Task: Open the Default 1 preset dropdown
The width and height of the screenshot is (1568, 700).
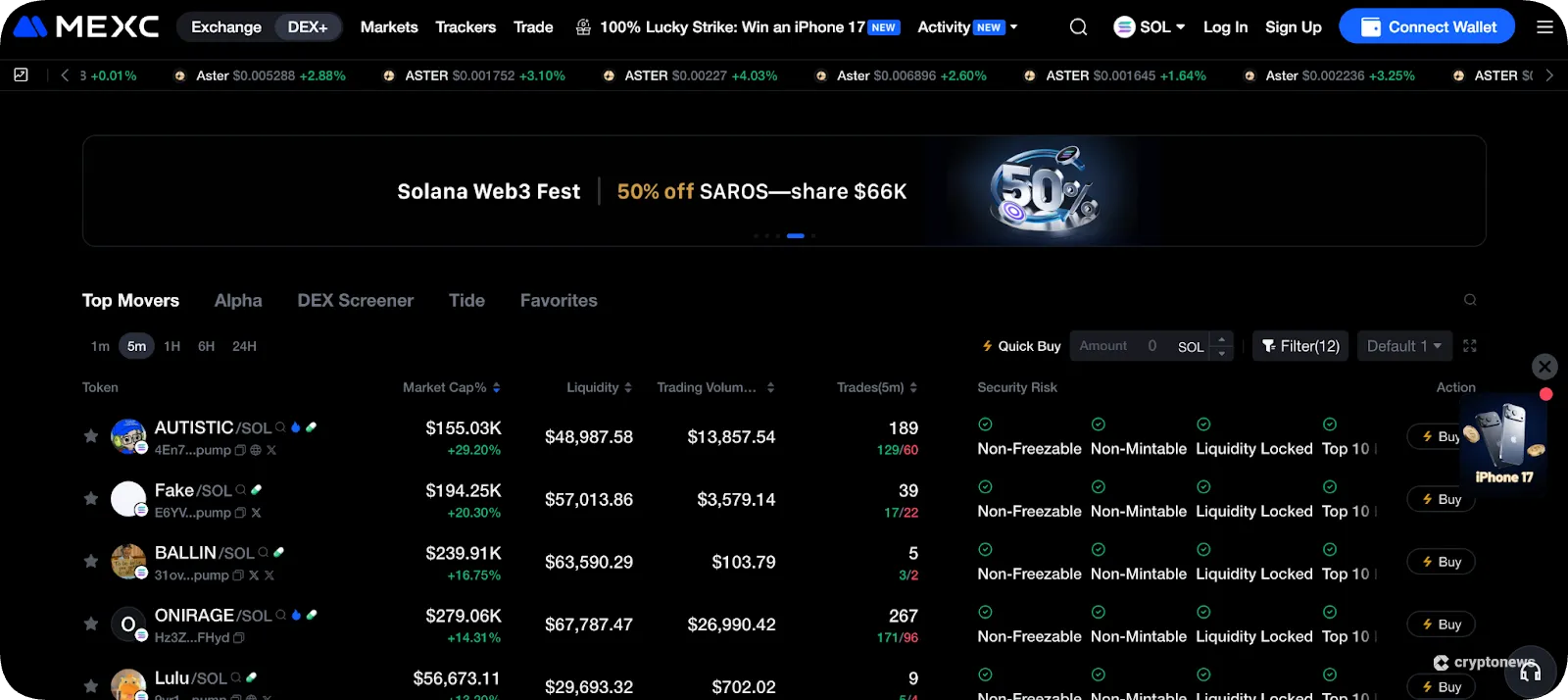Action: point(1402,346)
